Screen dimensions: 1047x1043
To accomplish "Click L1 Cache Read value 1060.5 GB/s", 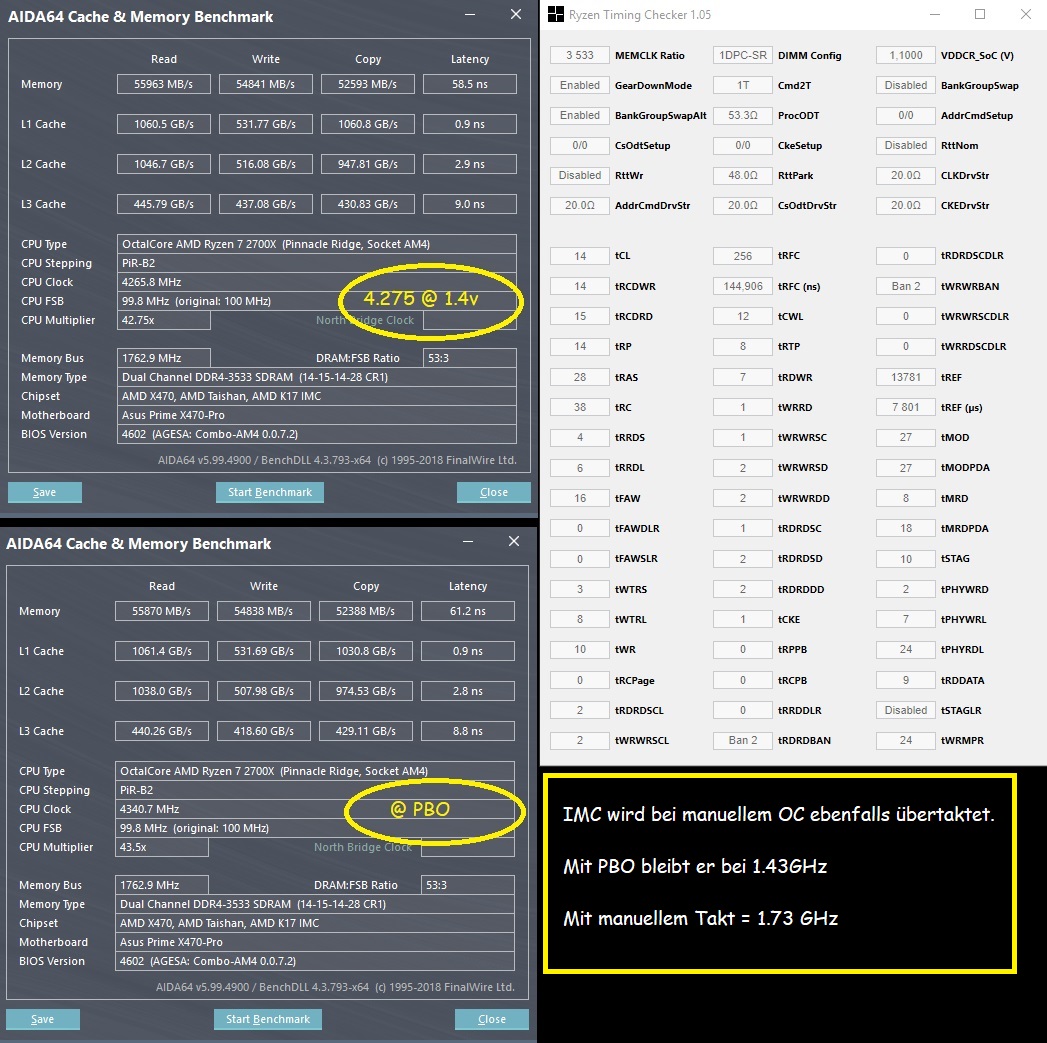I will 164,124.
